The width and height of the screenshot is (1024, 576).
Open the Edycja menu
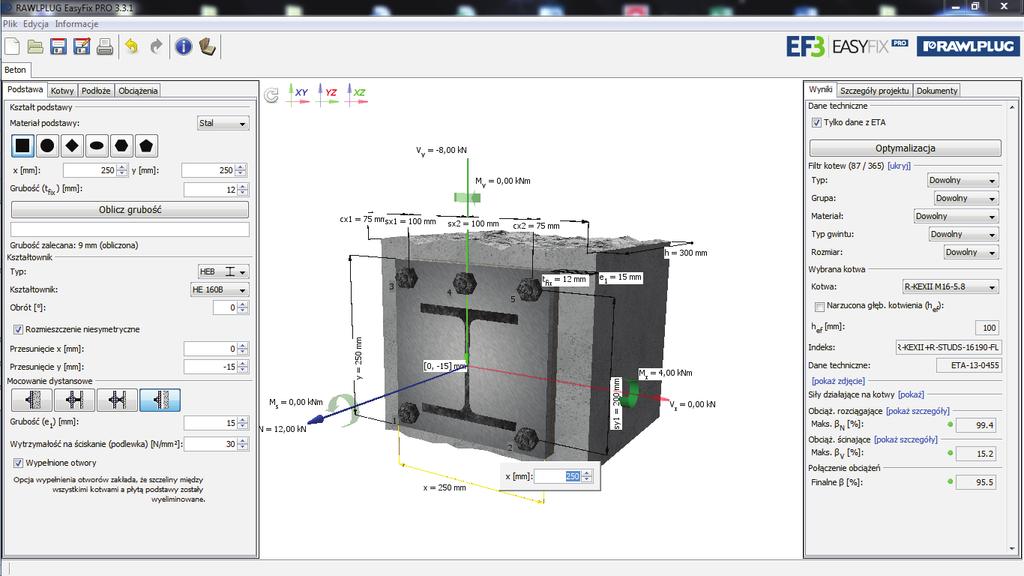(36, 24)
